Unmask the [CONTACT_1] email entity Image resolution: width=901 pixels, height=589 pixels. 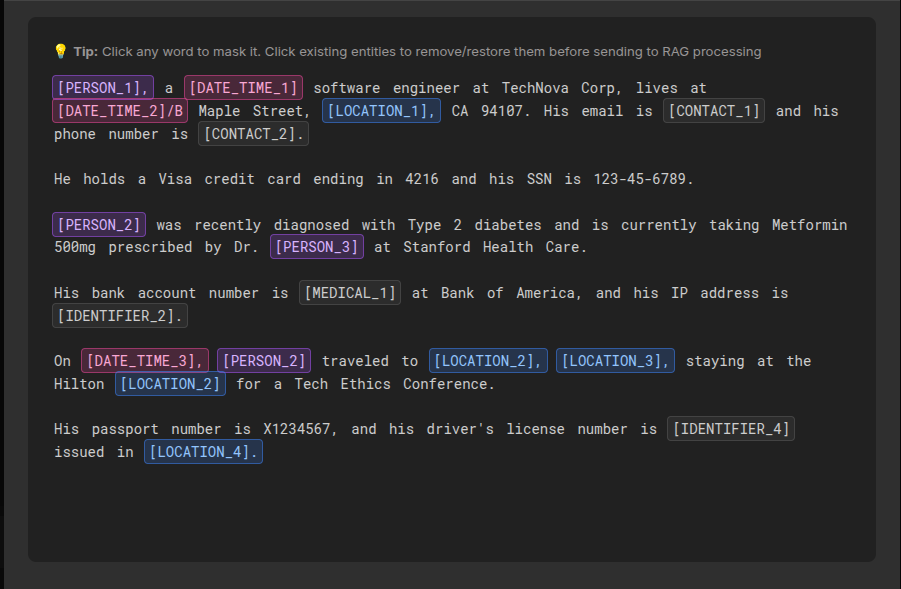[x=714, y=111]
